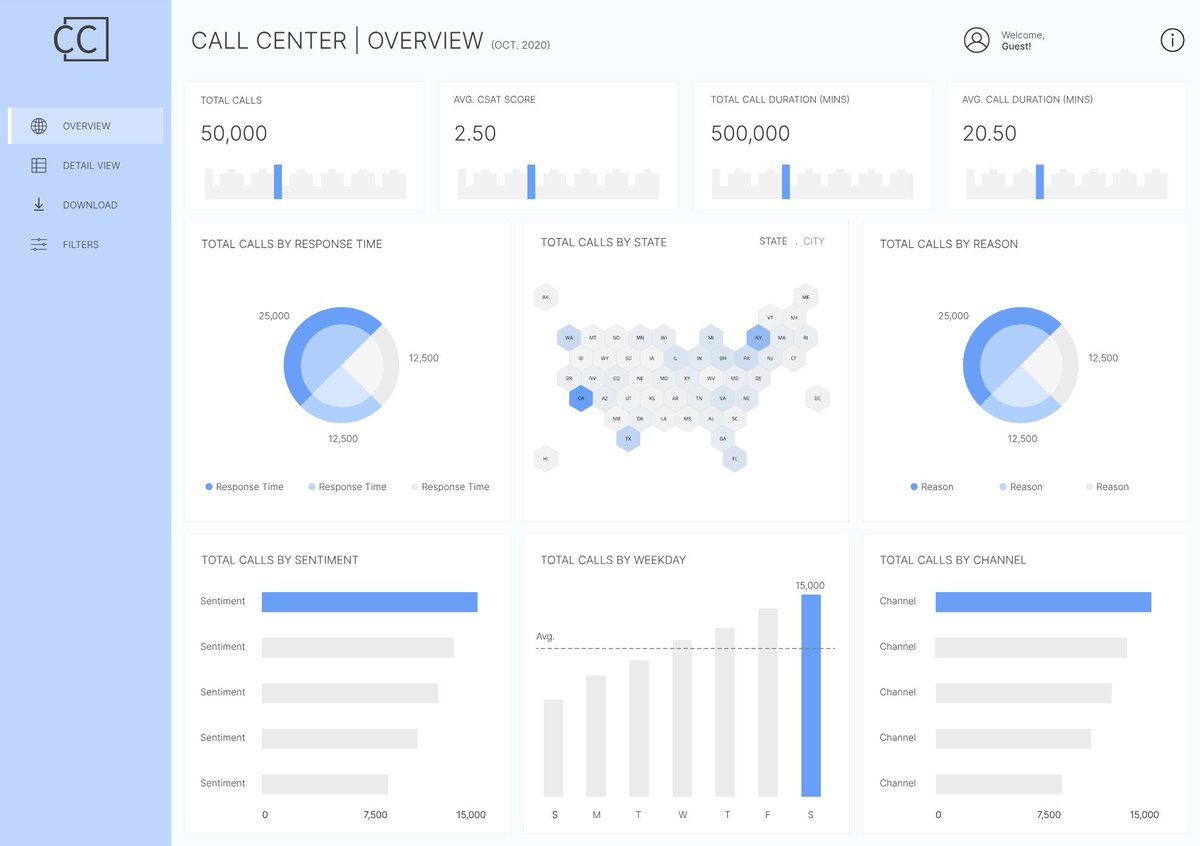Select the NY hexagon on the map

[x=758, y=338]
